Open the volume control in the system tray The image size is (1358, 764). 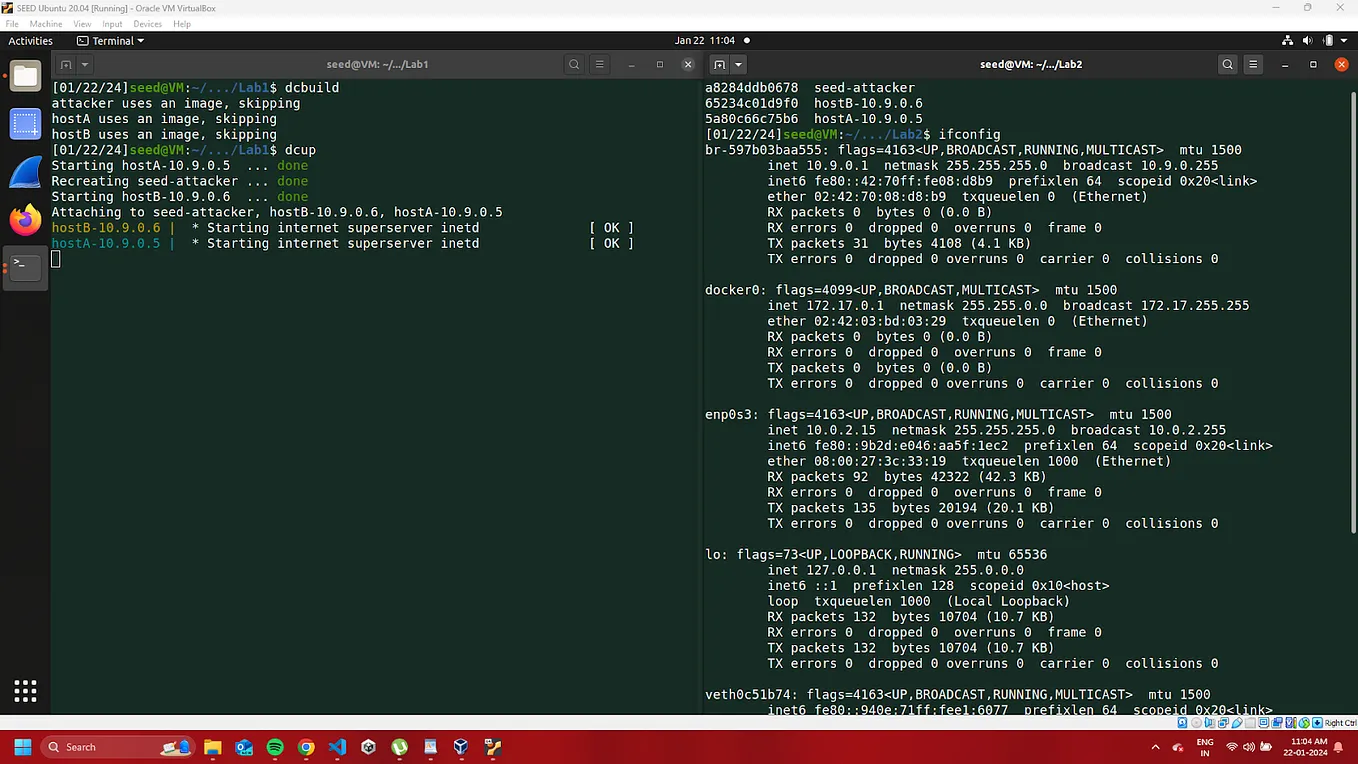[1248, 747]
